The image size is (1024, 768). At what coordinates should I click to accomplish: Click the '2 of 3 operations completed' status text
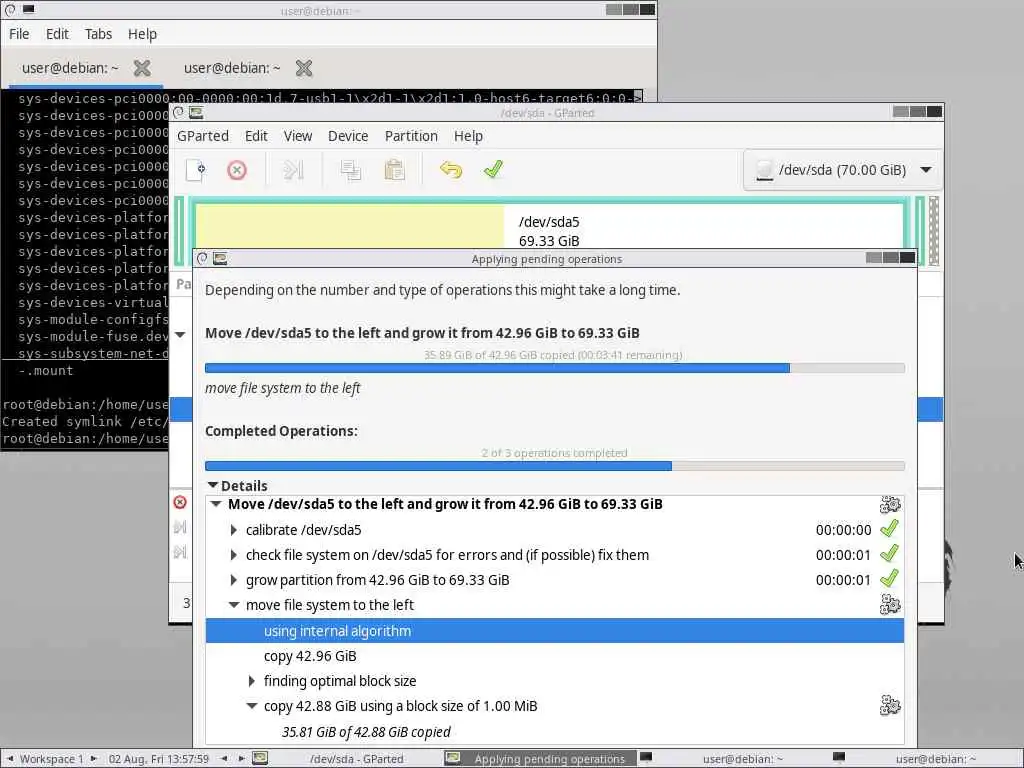554,453
